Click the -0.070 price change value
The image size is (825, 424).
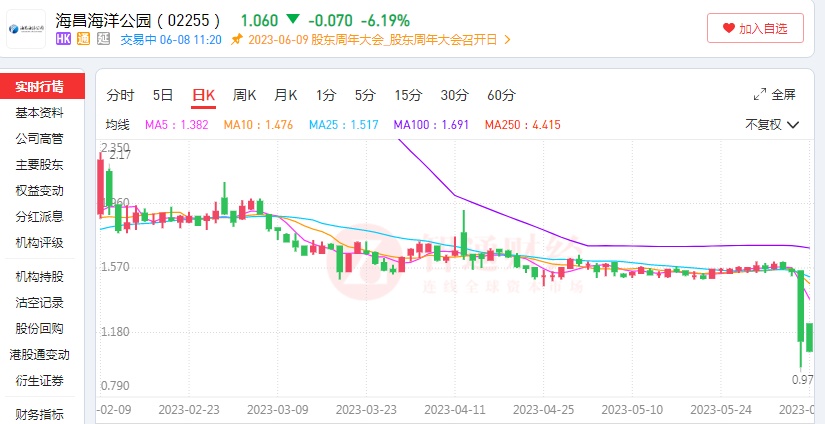point(330,21)
